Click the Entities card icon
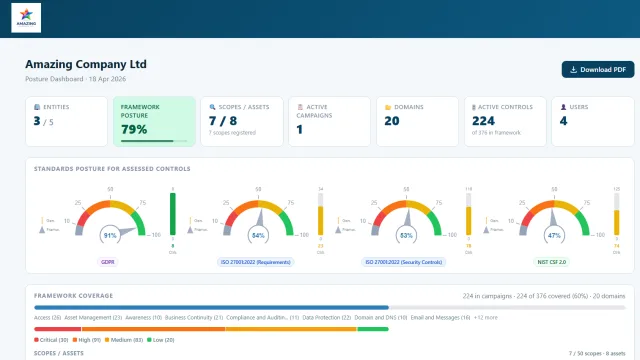640x360 pixels. (37, 107)
